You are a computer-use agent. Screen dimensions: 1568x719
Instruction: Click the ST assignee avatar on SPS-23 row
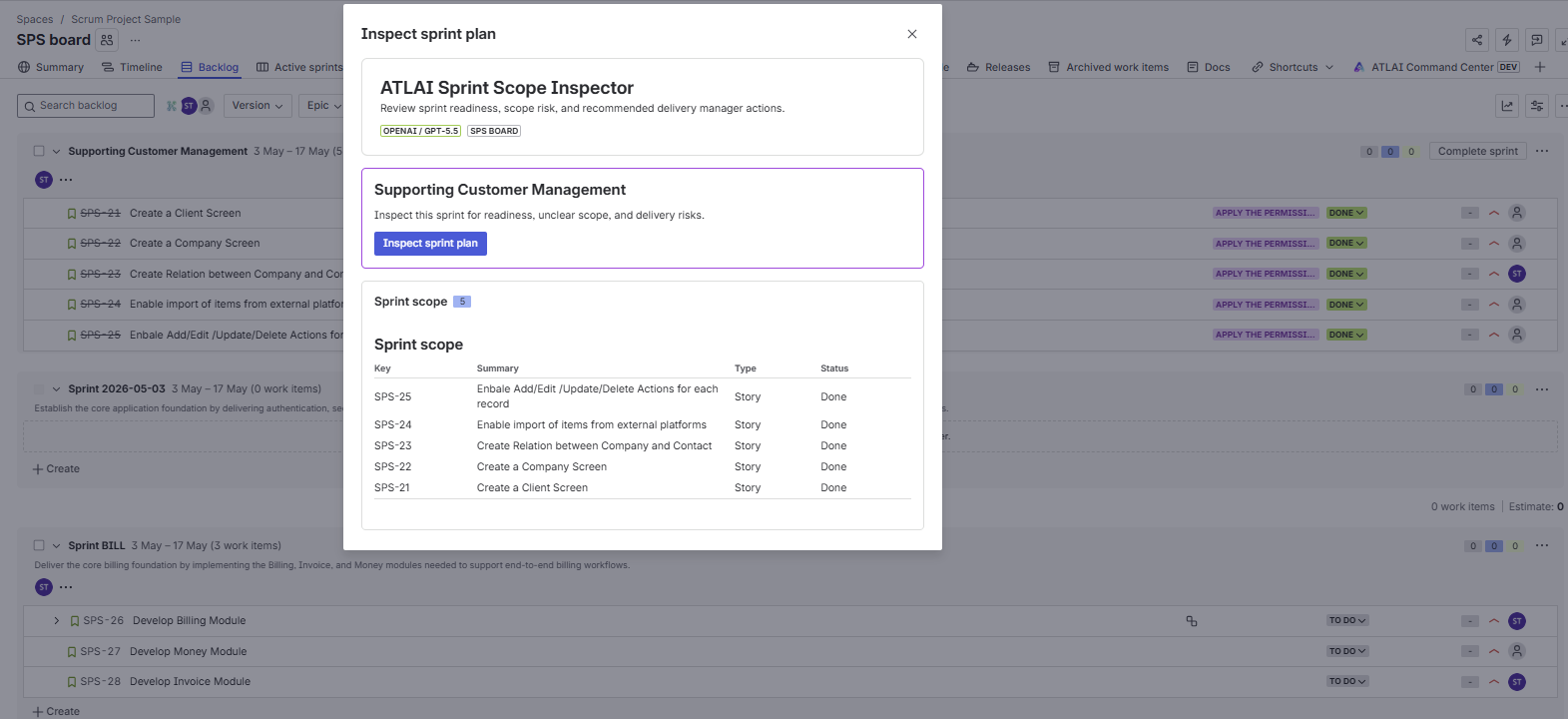tap(1517, 274)
